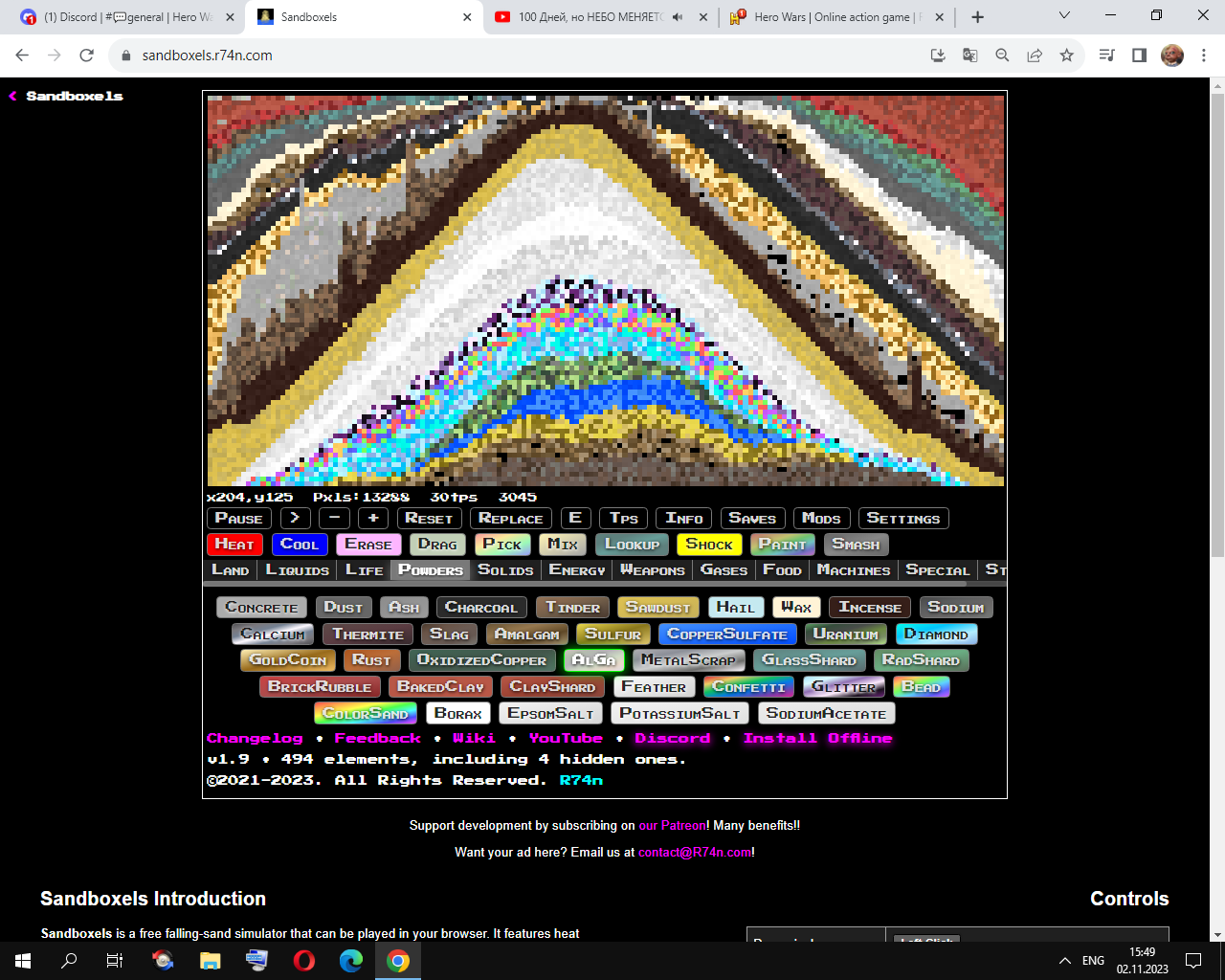This screenshot has height=980, width=1225.
Task: Click the Settings button
Action: coord(902,518)
